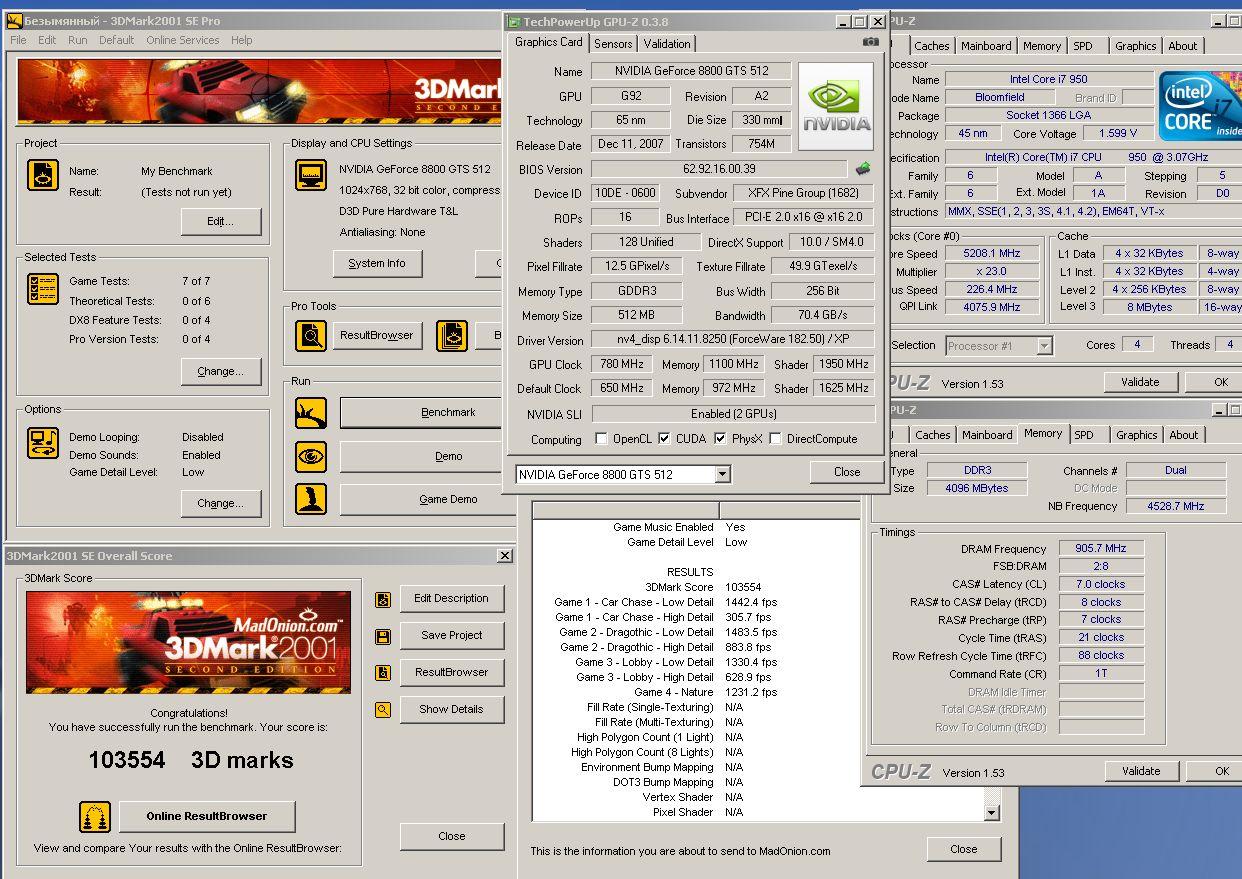Toggle the PhysX checkbox
Screen dimensions: 1242x879
point(720,439)
